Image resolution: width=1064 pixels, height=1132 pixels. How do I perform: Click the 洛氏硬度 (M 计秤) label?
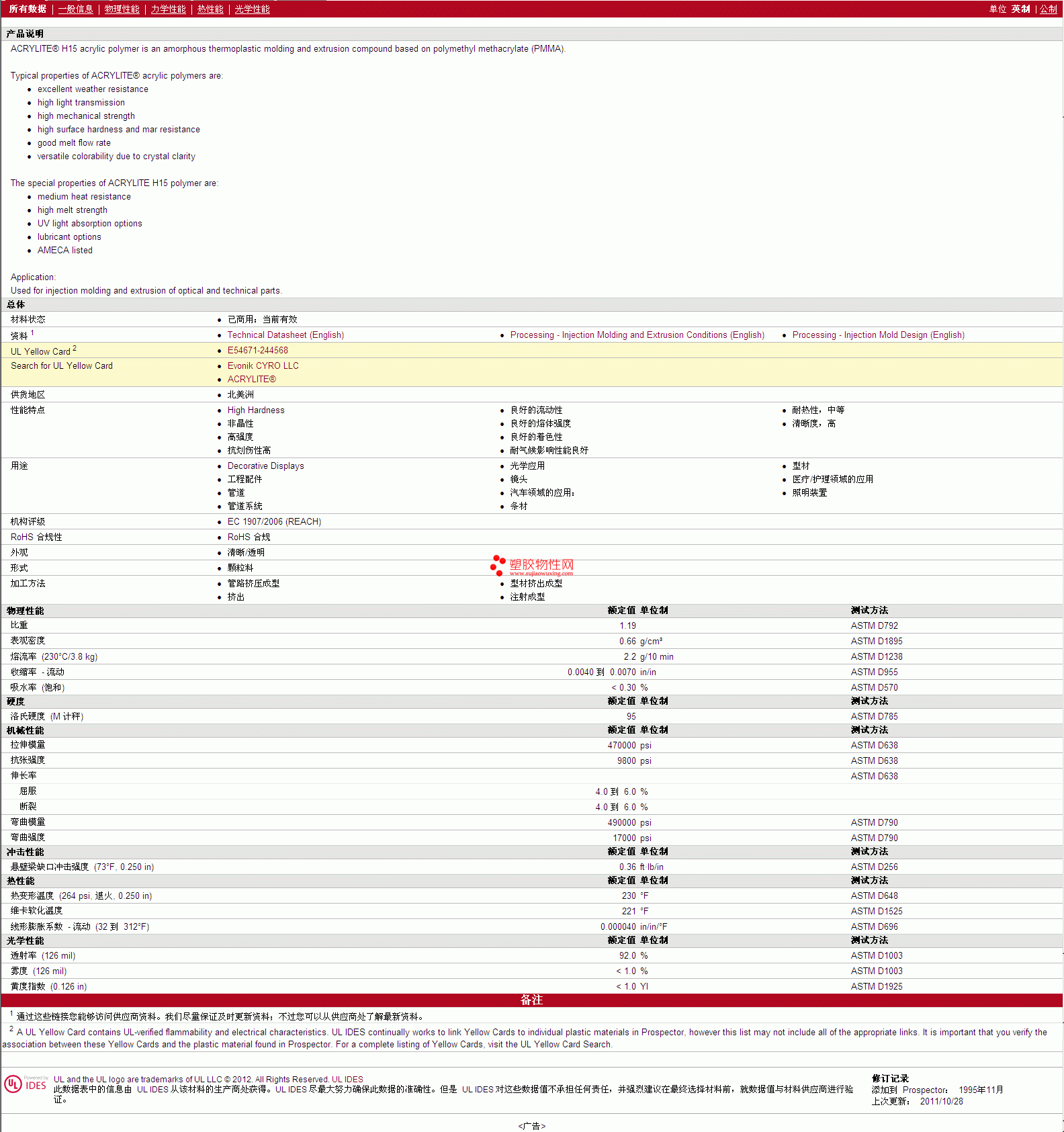point(47,716)
